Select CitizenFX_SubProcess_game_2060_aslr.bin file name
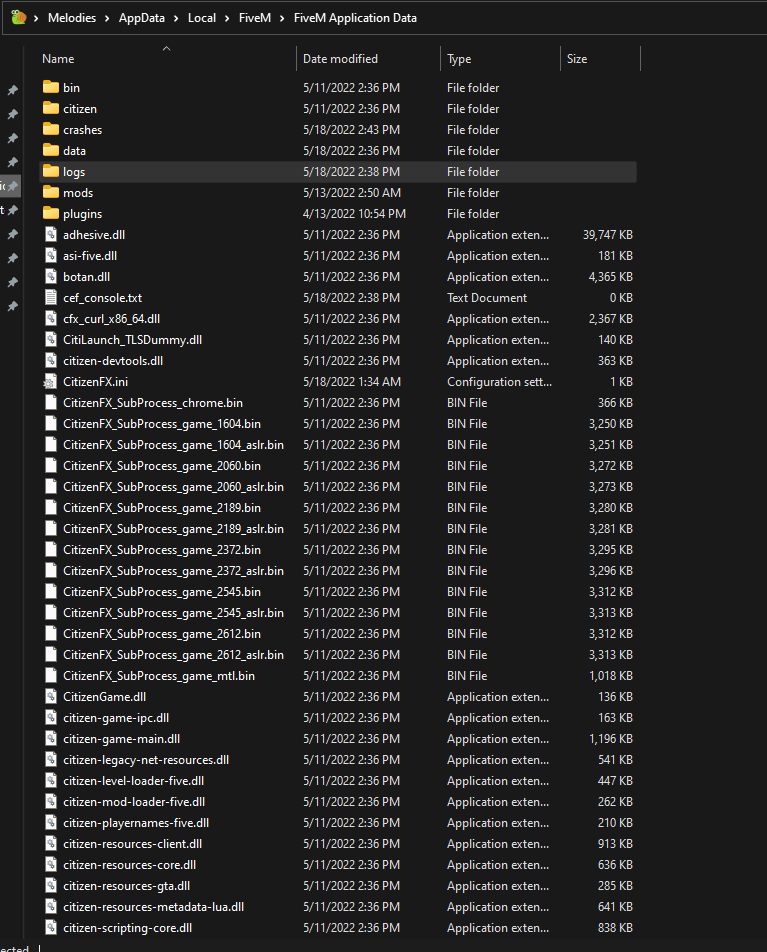The width and height of the screenshot is (767, 952). pyautogui.click(x=174, y=487)
